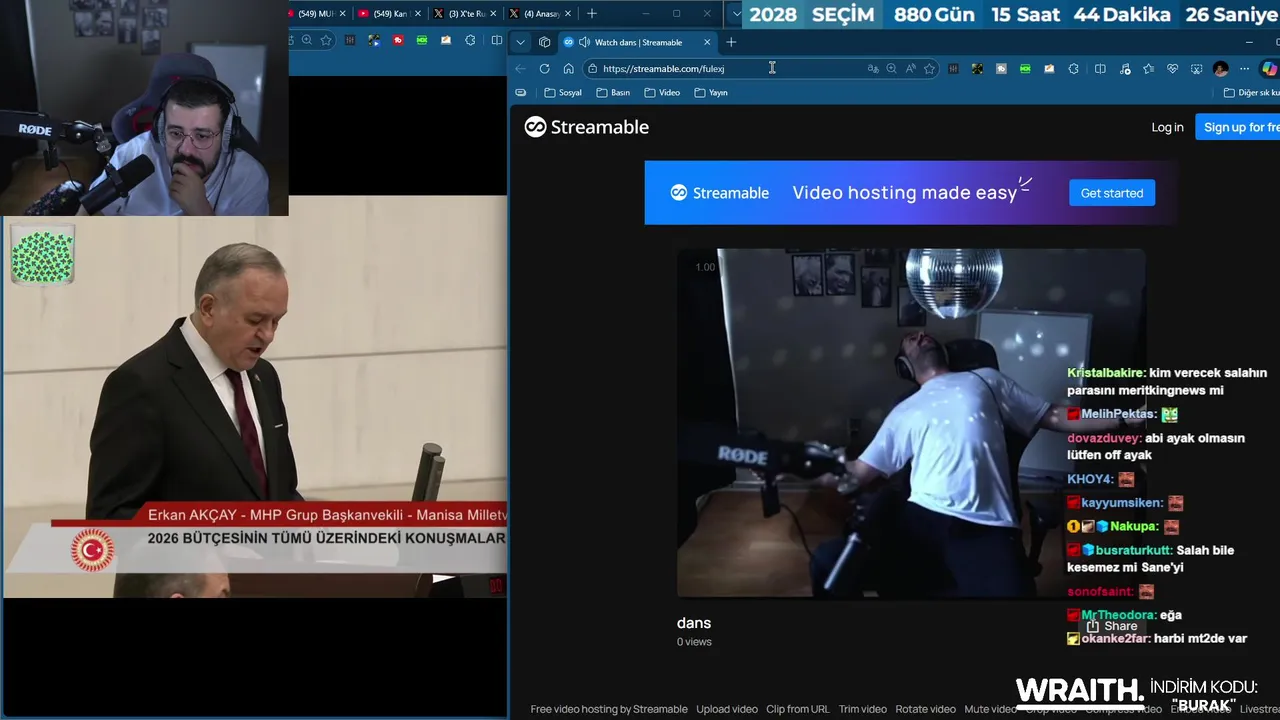The image size is (1280, 720).
Task: Expand the Yayın bookmarks folder
Action: (711, 92)
